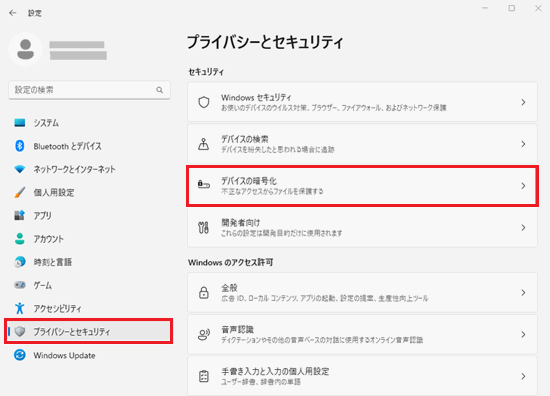The height and width of the screenshot is (396, 550).
Task: Click the 時刻と言語 globe clock icon
Action: [x=20, y=262]
